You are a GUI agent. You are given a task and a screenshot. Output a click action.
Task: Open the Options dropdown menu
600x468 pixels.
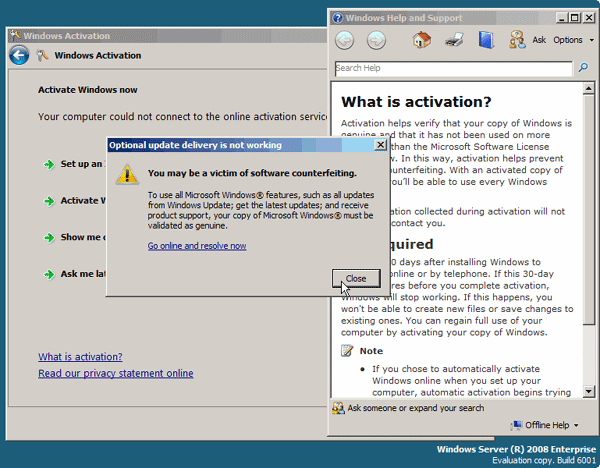point(571,41)
